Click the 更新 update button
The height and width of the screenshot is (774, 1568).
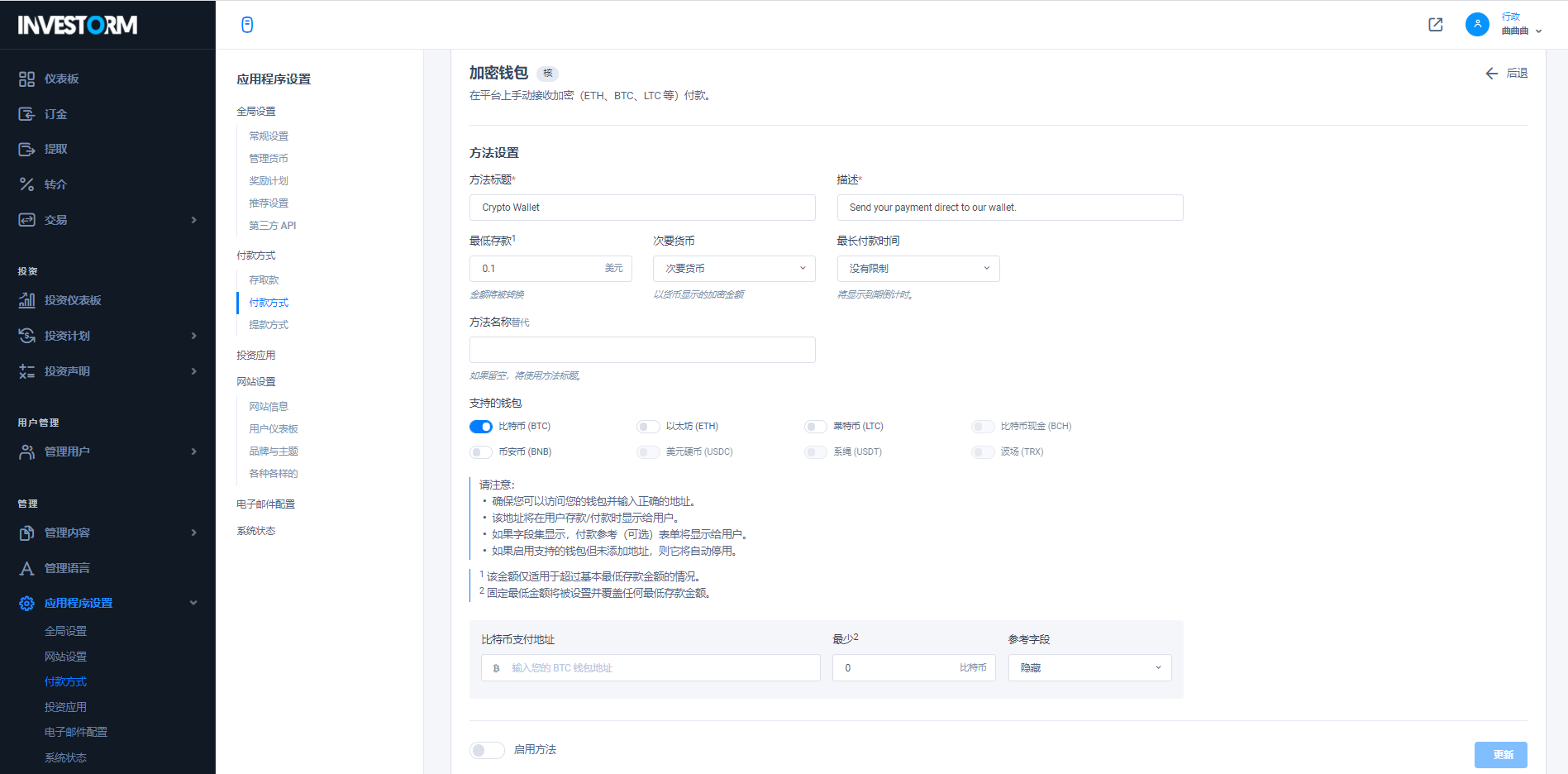(1500, 755)
